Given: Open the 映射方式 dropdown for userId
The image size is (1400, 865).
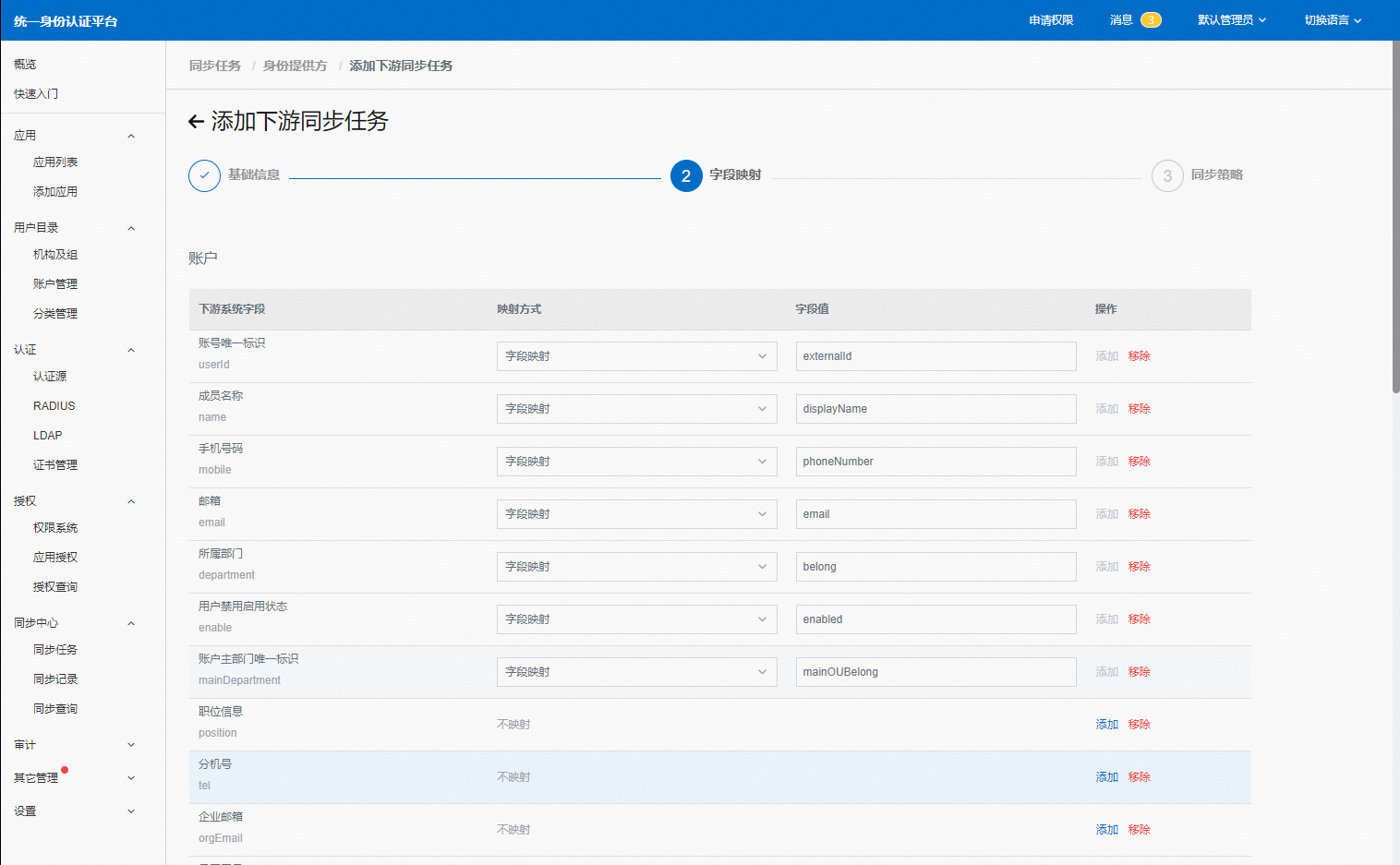Looking at the screenshot, I should coord(636,356).
